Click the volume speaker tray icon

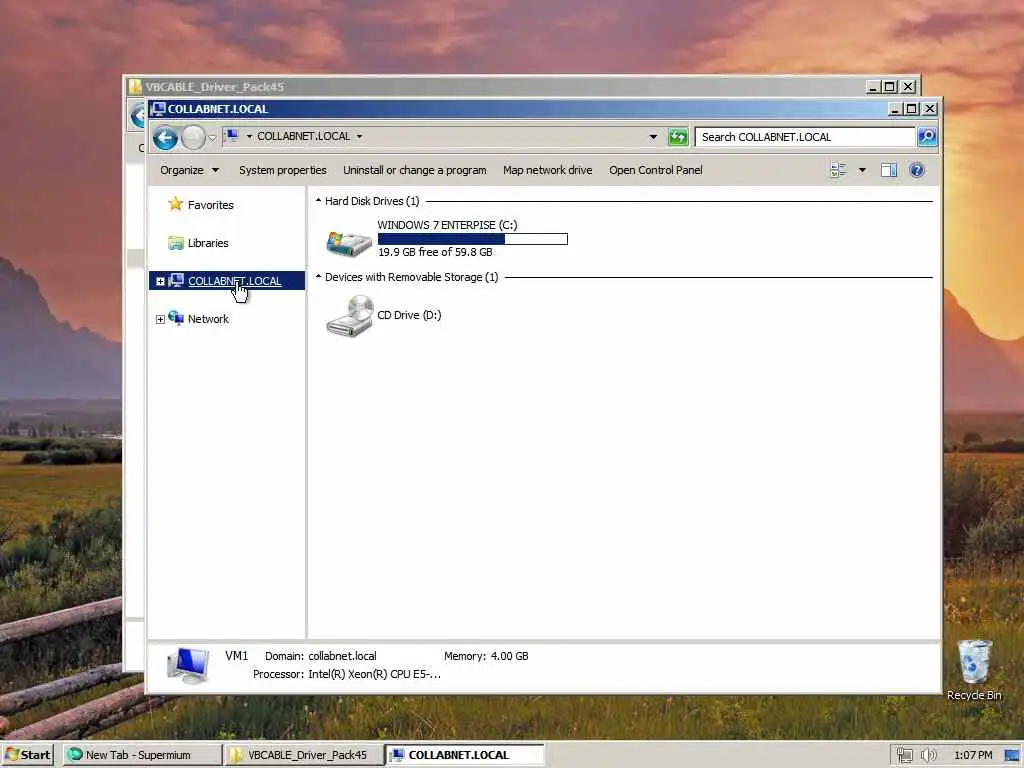[x=928, y=755]
